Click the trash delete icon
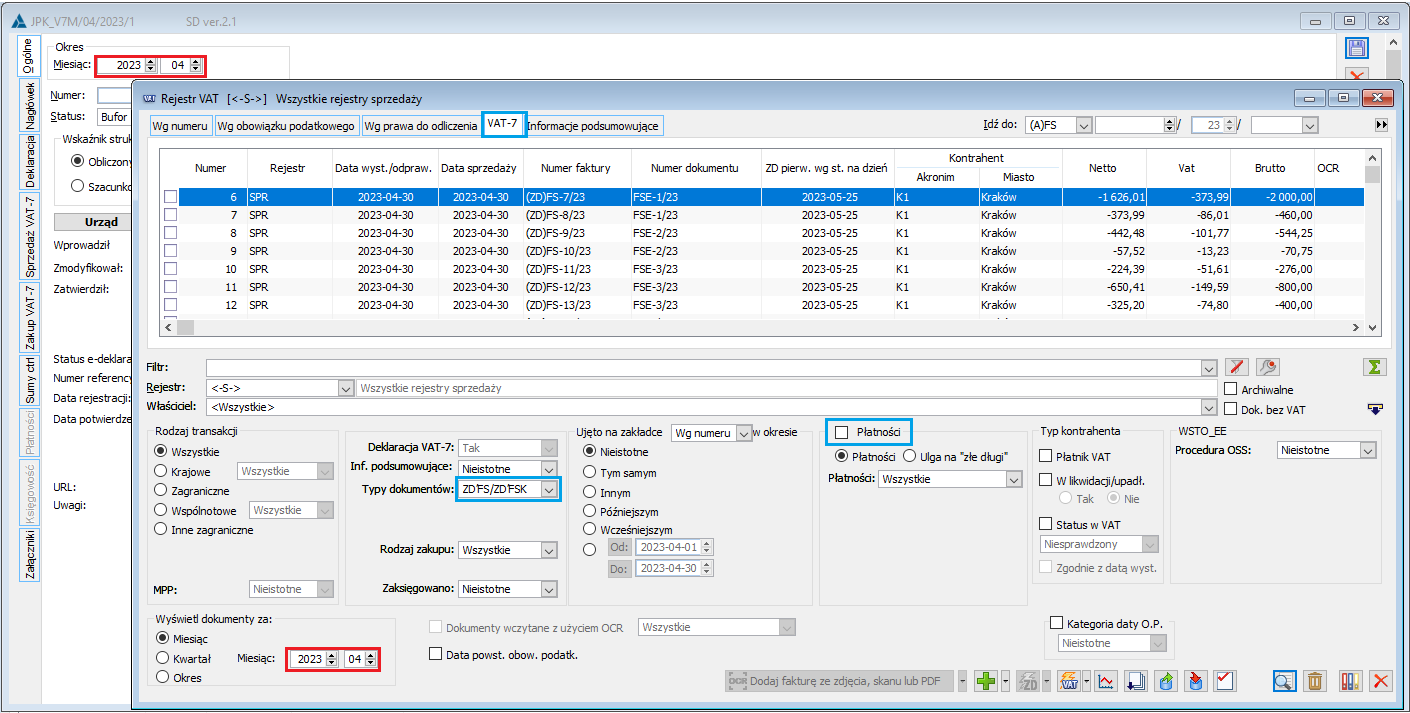 tap(1316, 681)
